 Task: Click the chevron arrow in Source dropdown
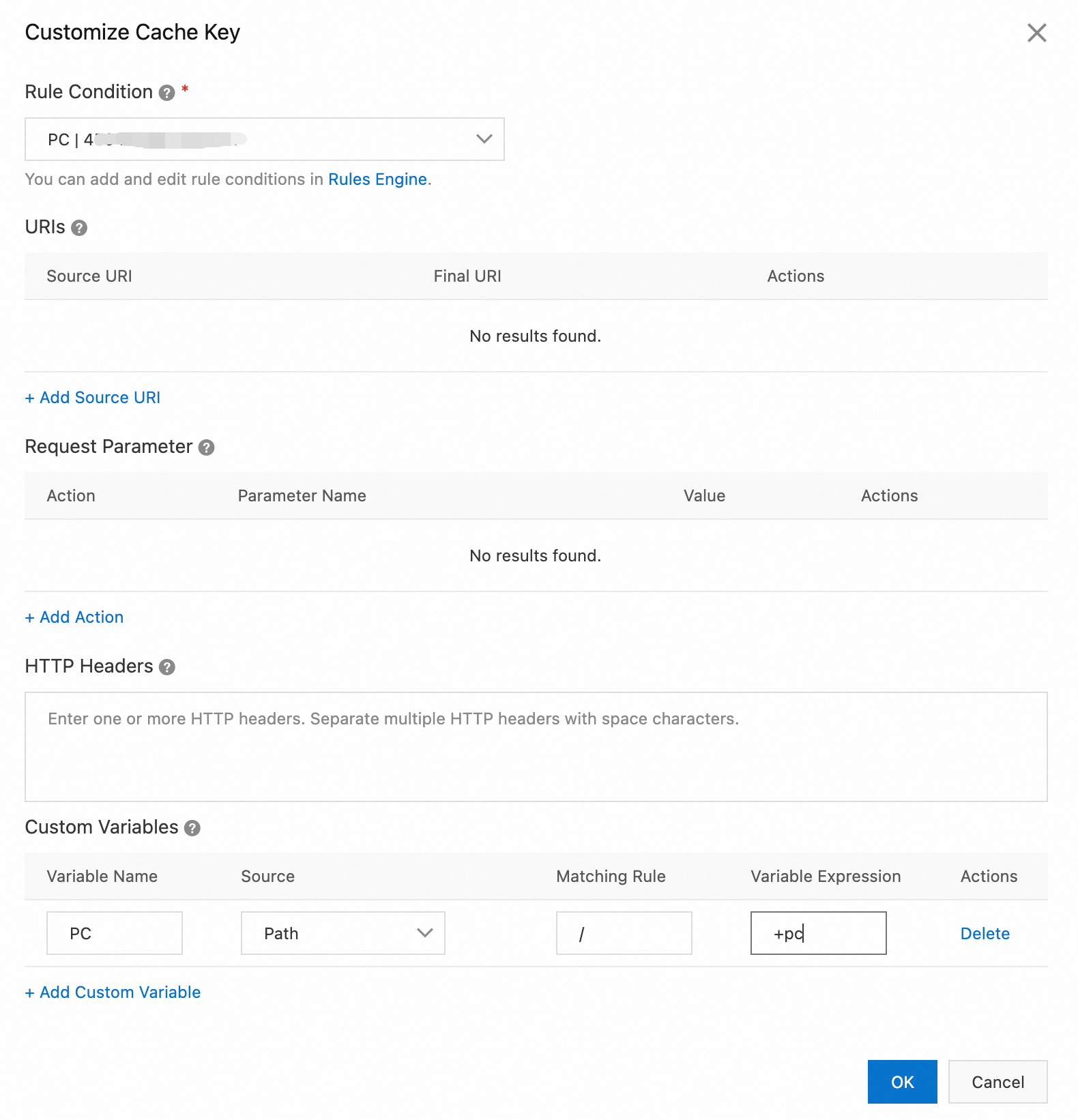pyautogui.click(x=425, y=933)
